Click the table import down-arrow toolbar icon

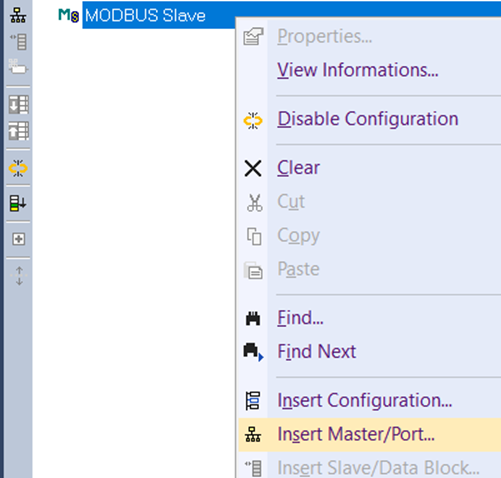coord(19,105)
